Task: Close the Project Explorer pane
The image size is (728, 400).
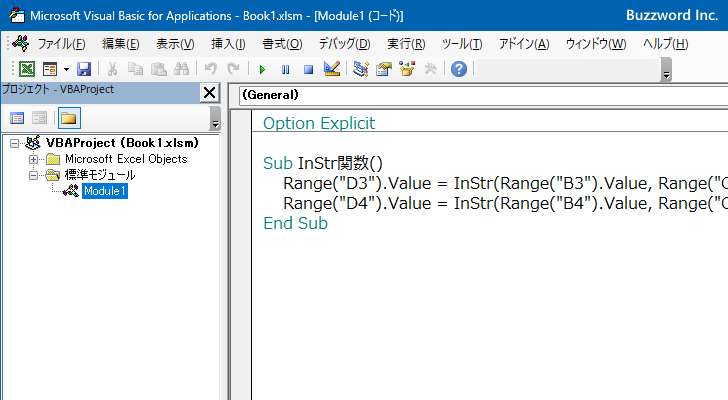Action: [x=209, y=93]
